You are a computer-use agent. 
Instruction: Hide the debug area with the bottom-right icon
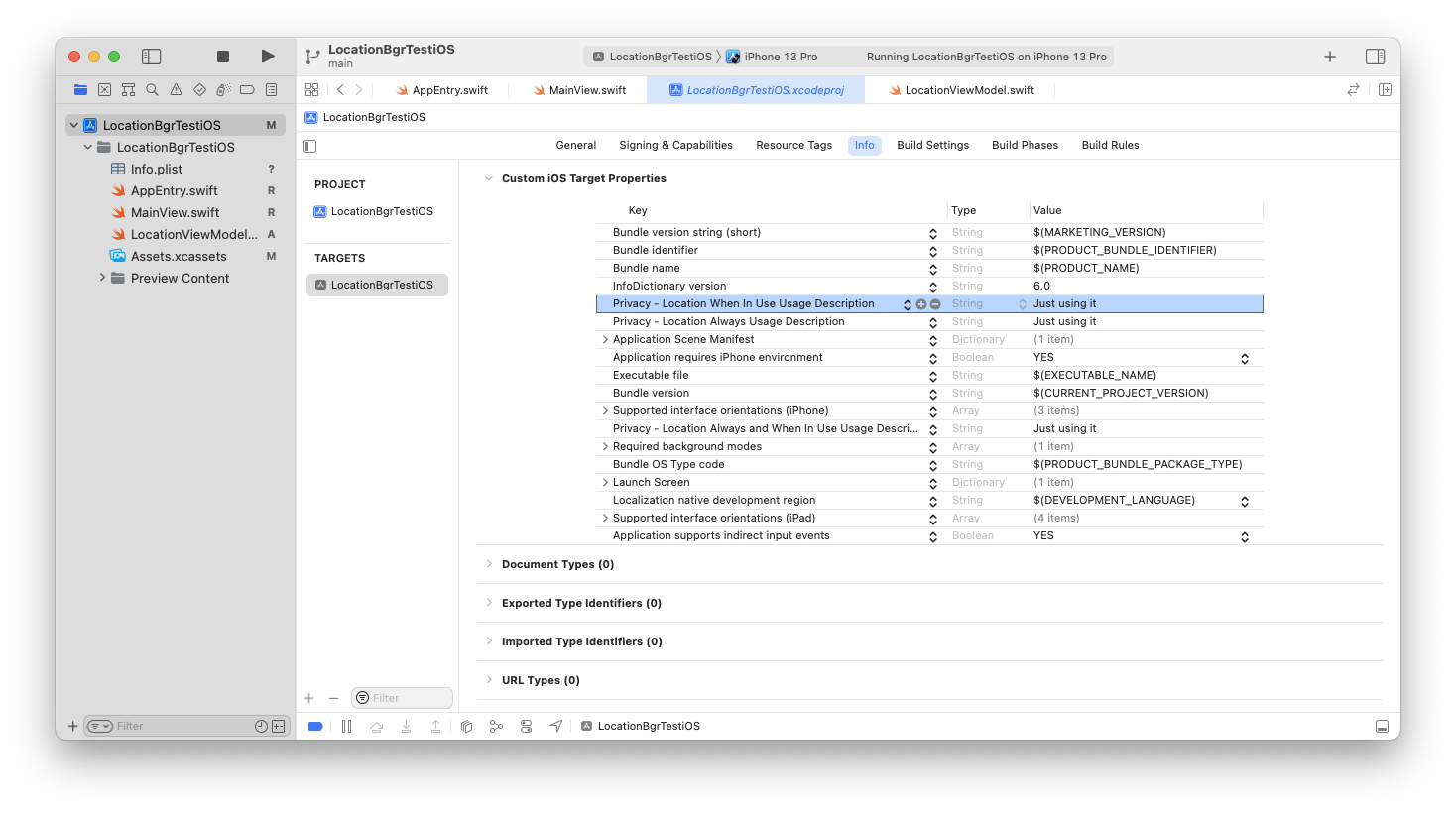[x=1382, y=726]
